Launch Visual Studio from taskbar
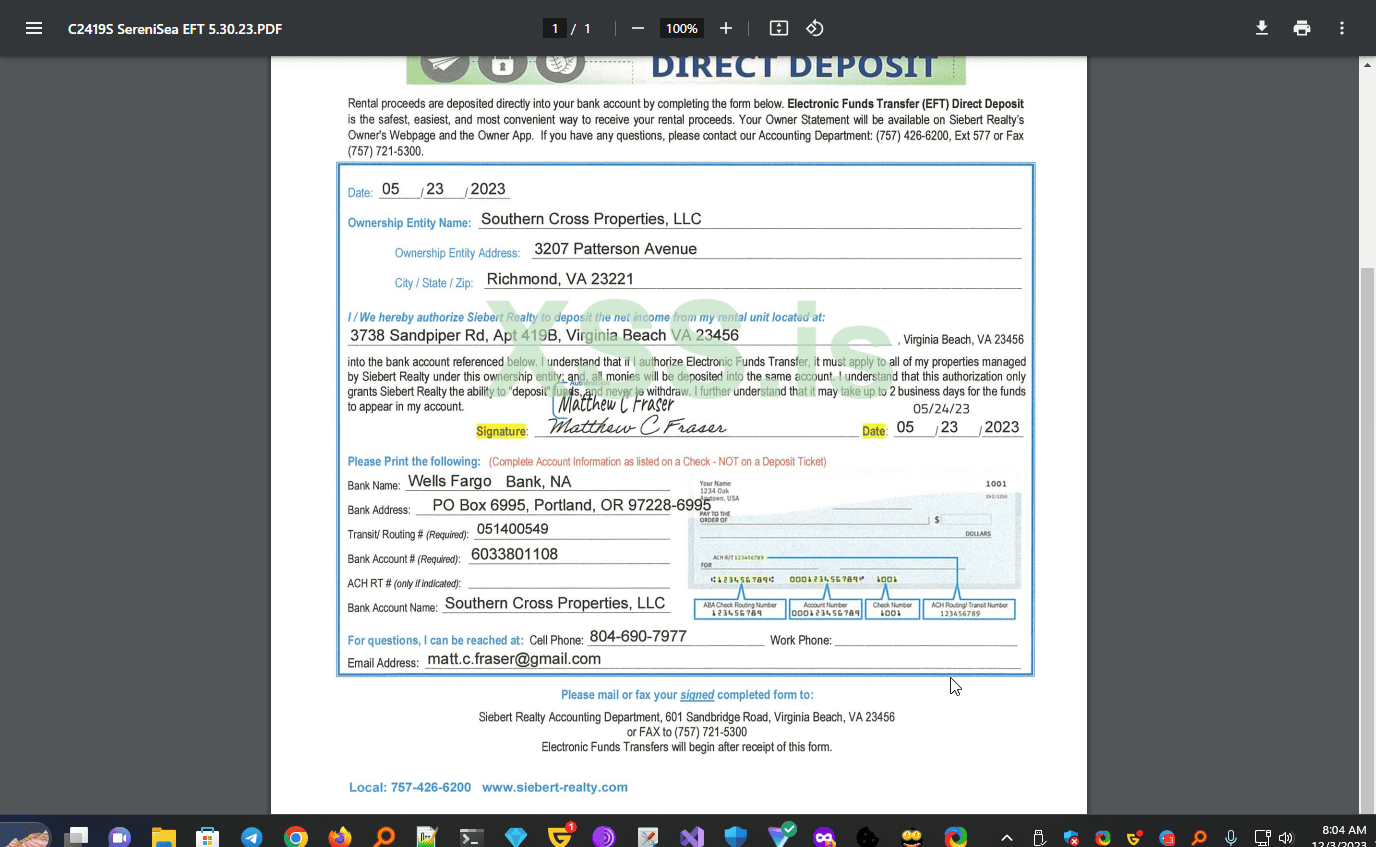Screen dimensions: 1376x847 (692, 837)
